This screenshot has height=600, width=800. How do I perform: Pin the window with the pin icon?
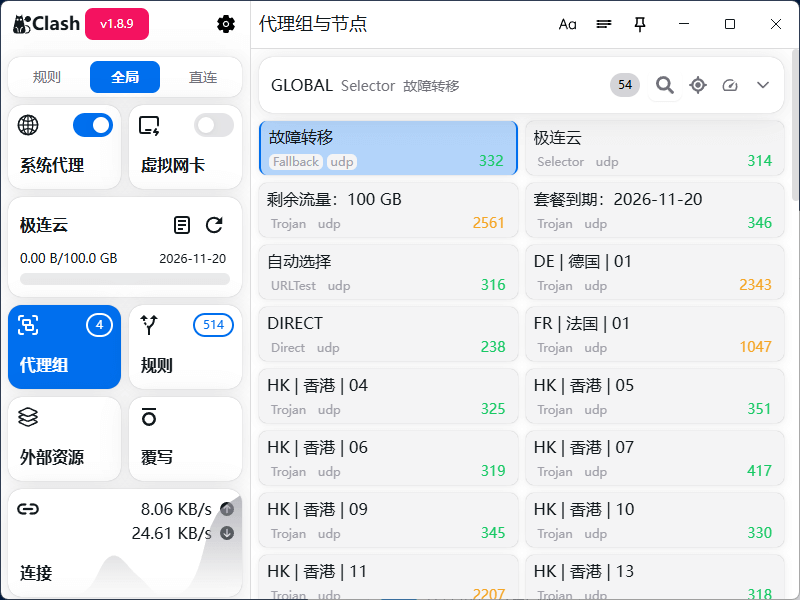click(640, 24)
